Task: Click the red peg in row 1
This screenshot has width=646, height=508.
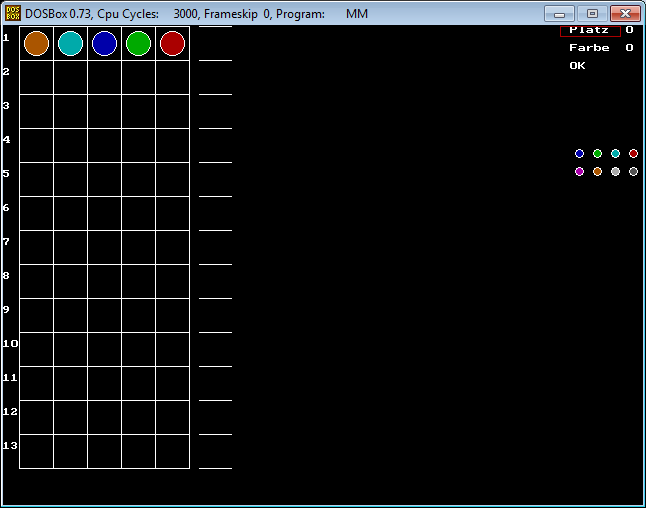Action: tap(172, 43)
